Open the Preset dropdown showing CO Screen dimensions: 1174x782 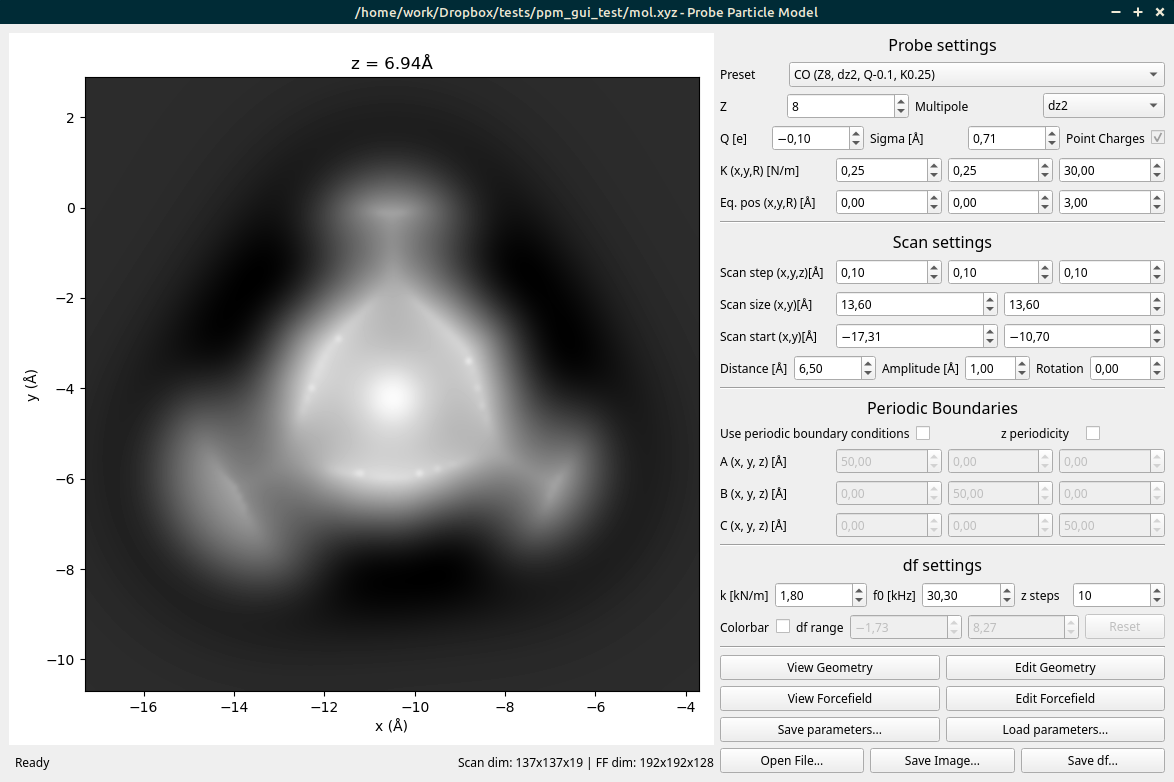point(976,74)
